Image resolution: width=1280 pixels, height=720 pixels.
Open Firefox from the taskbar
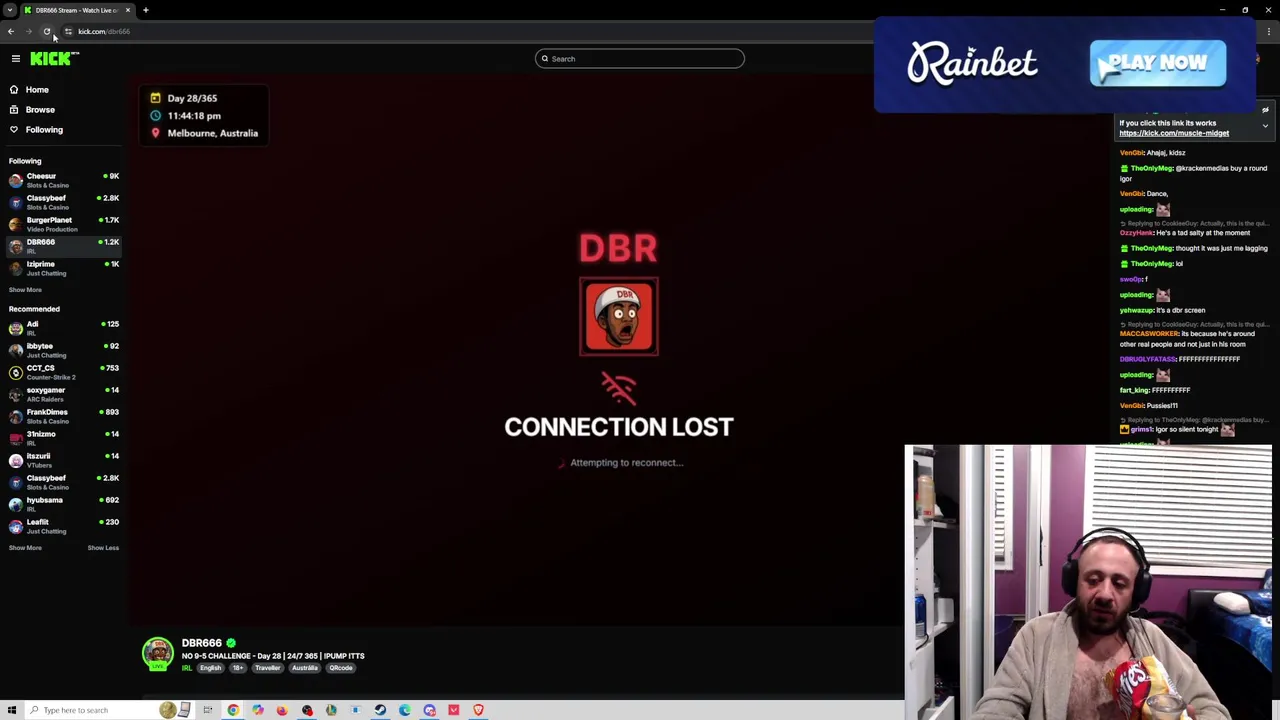pos(282,710)
